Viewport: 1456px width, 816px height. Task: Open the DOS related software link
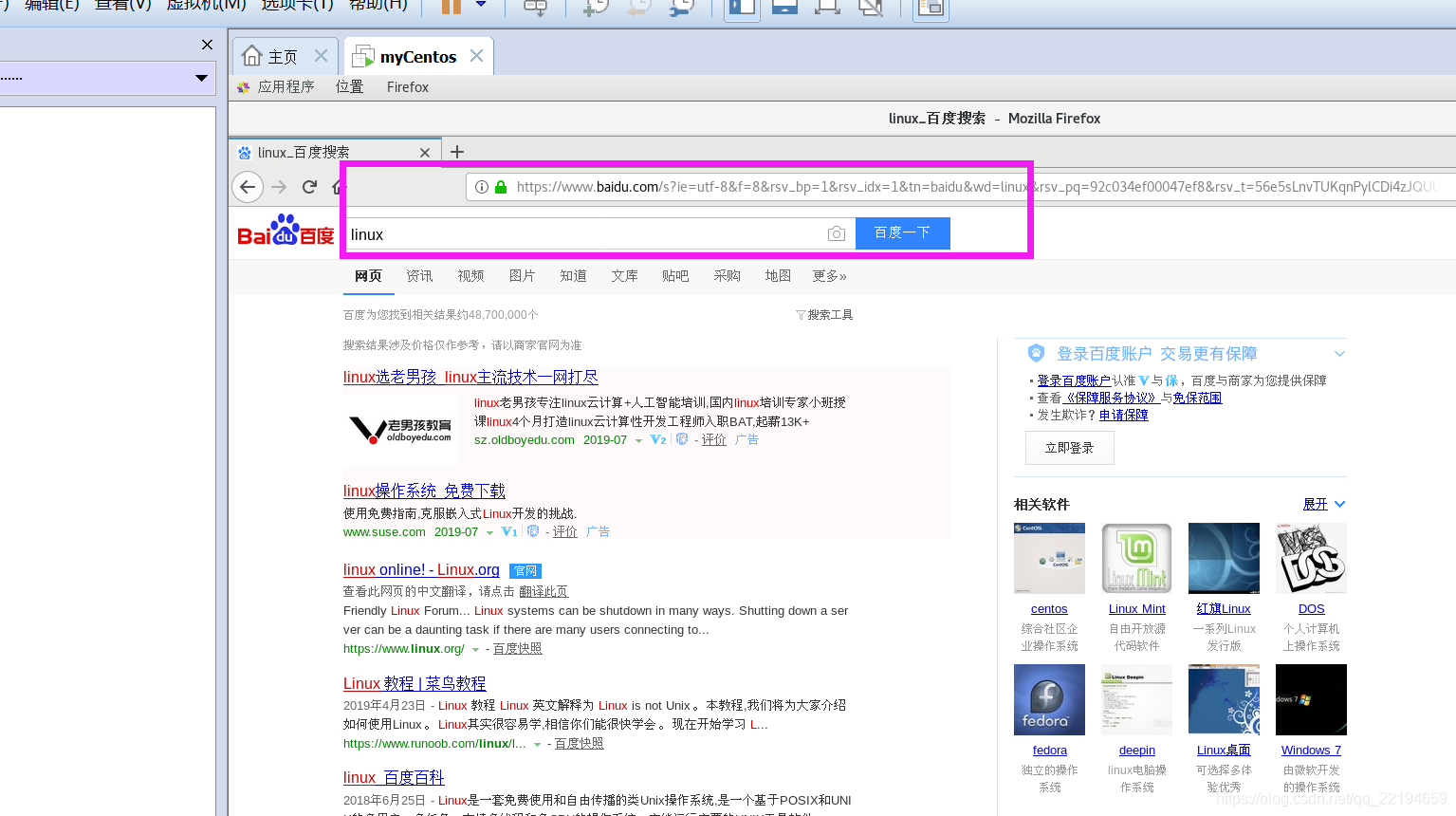tap(1311, 609)
